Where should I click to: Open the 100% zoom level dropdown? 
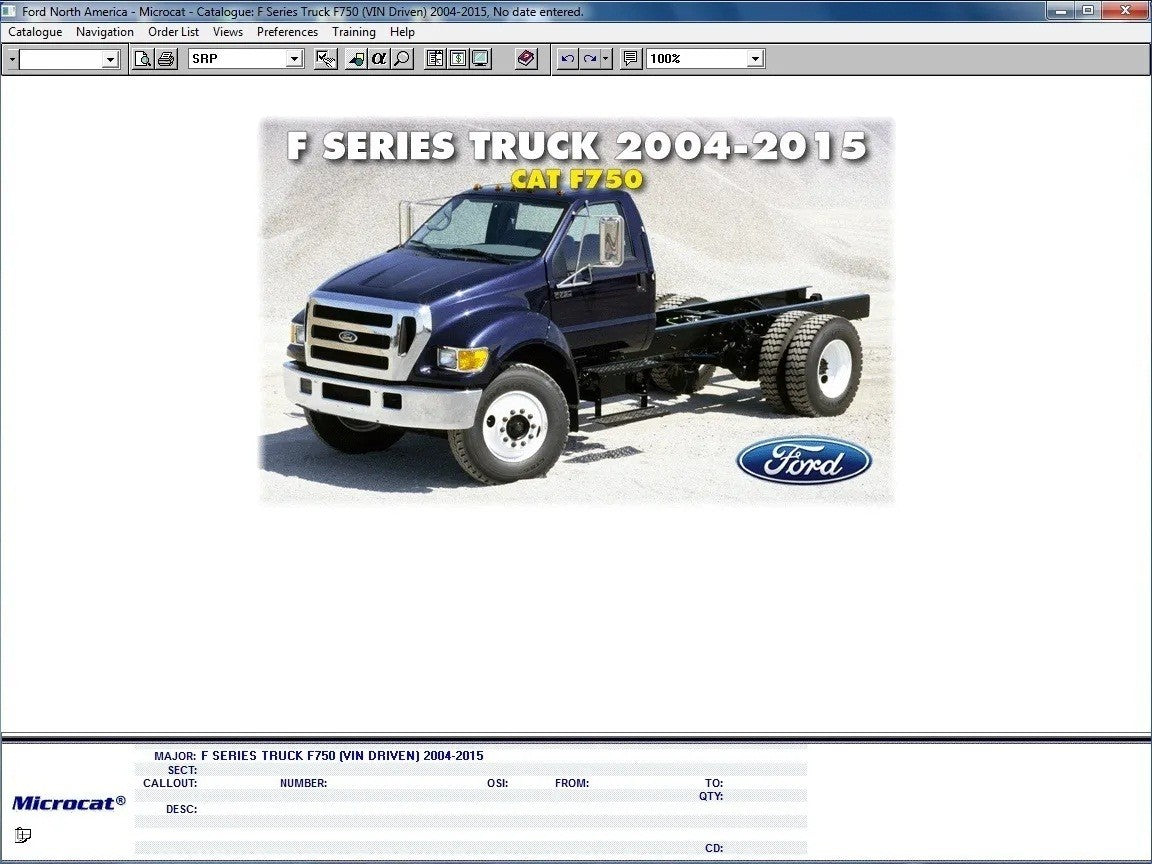[x=755, y=59]
